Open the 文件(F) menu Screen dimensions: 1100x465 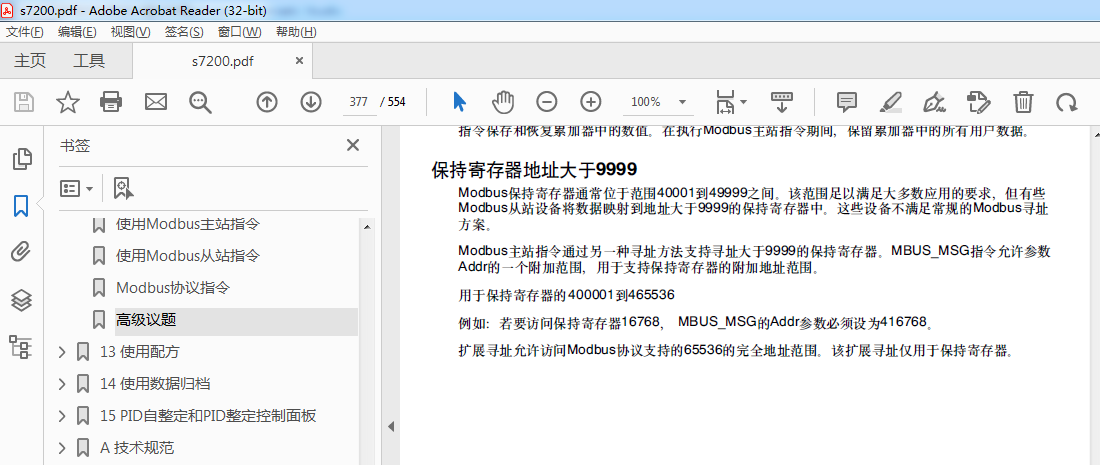pyautogui.click(x=25, y=32)
